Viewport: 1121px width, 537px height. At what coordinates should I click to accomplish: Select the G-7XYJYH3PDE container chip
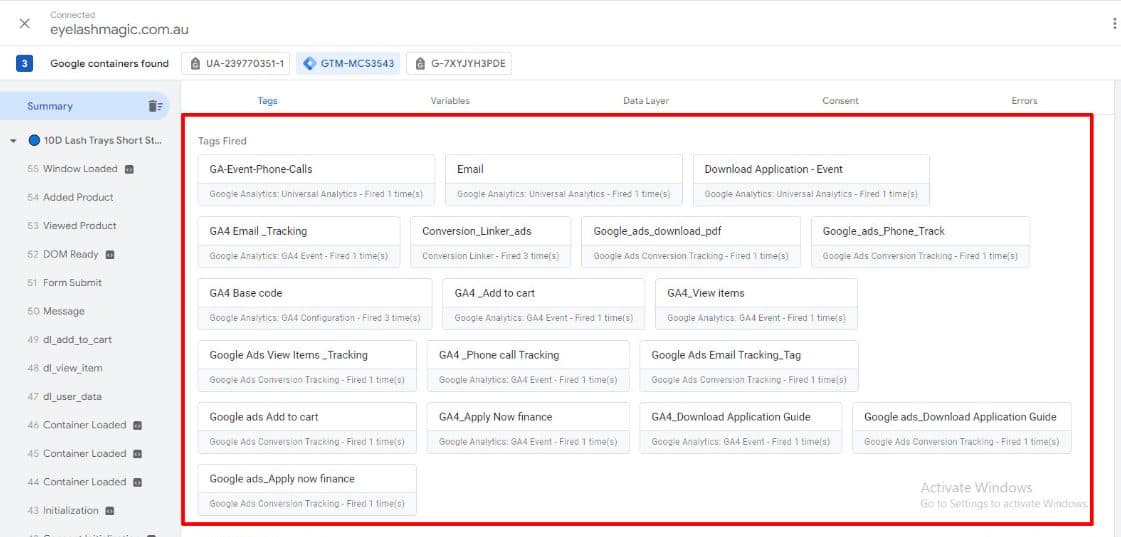pyautogui.click(x=459, y=64)
